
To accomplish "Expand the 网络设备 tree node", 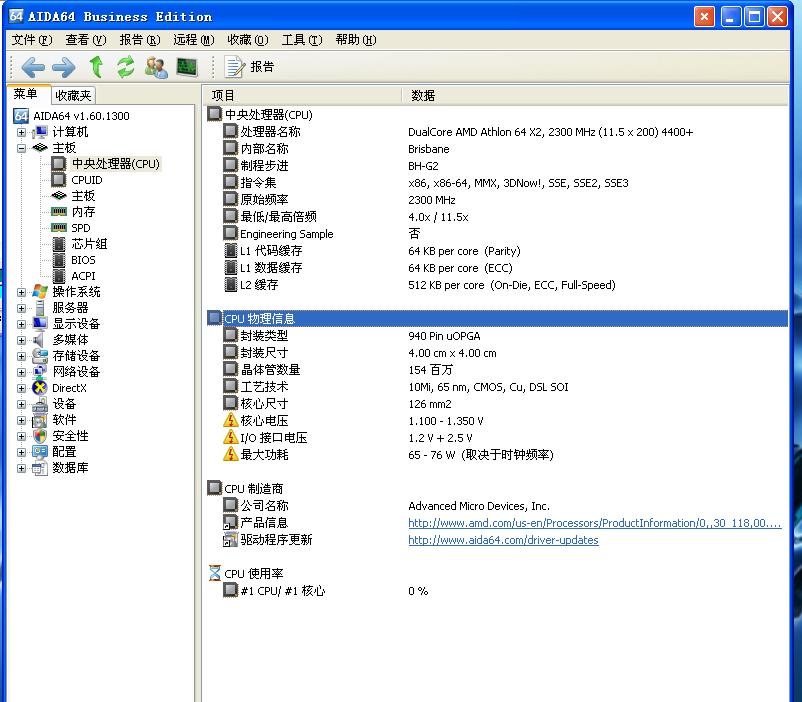I will (x=21, y=372).
